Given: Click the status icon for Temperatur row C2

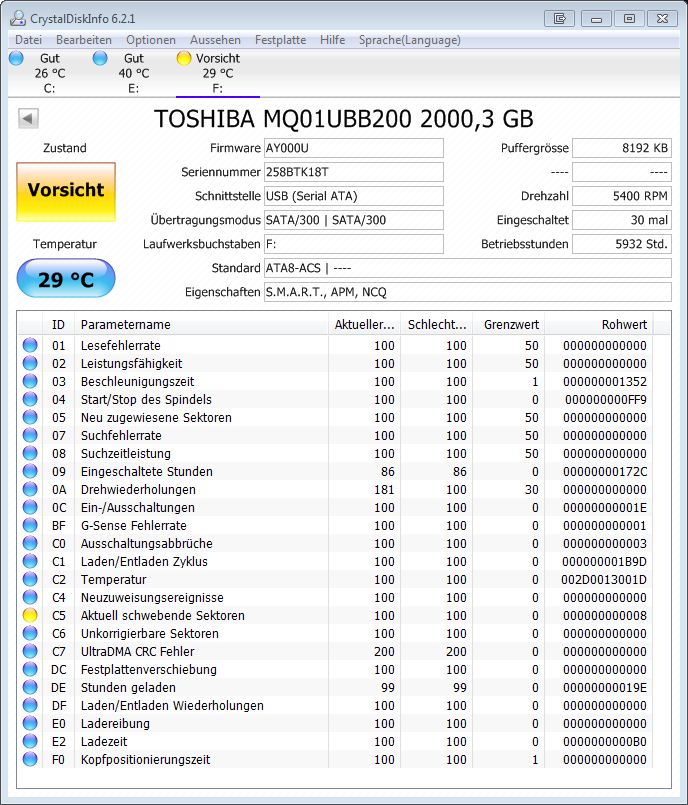Looking at the screenshot, I should coord(30,579).
